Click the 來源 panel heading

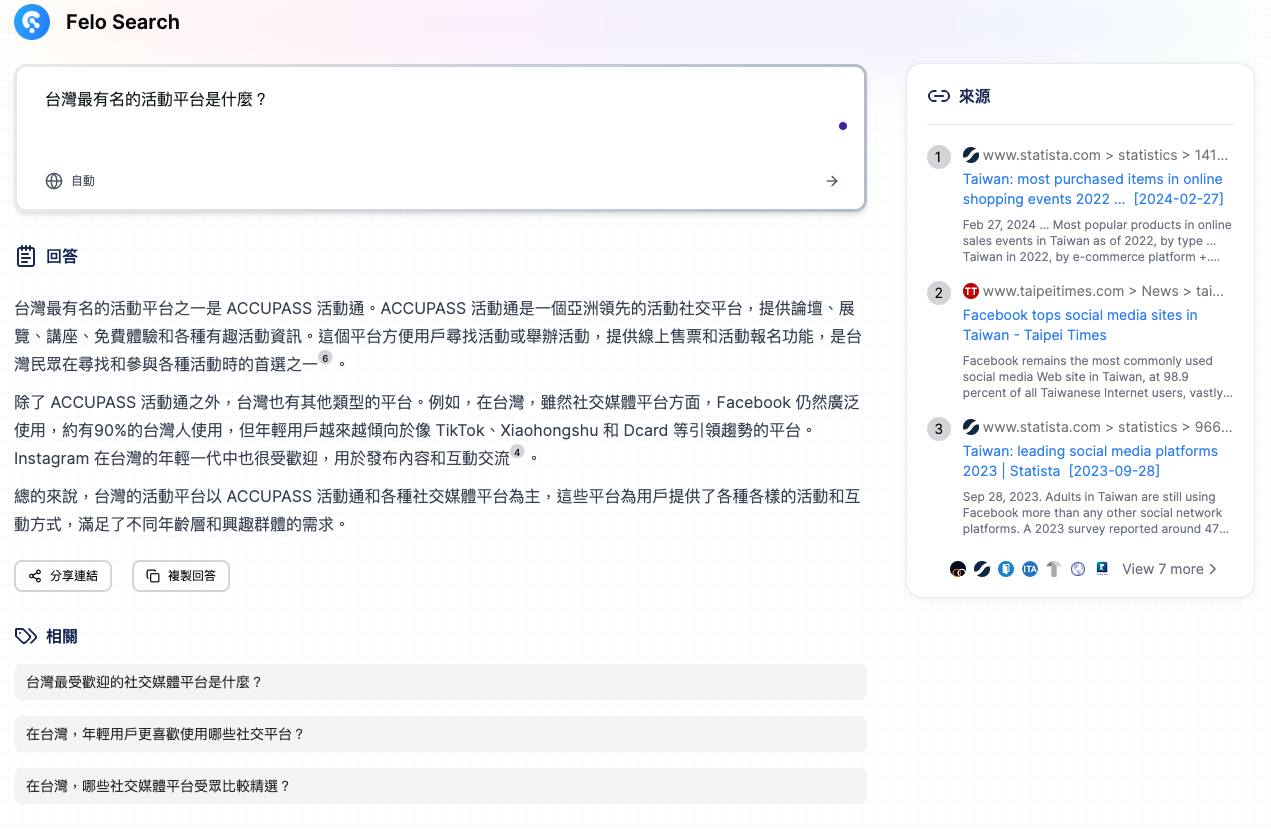coord(975,96)
